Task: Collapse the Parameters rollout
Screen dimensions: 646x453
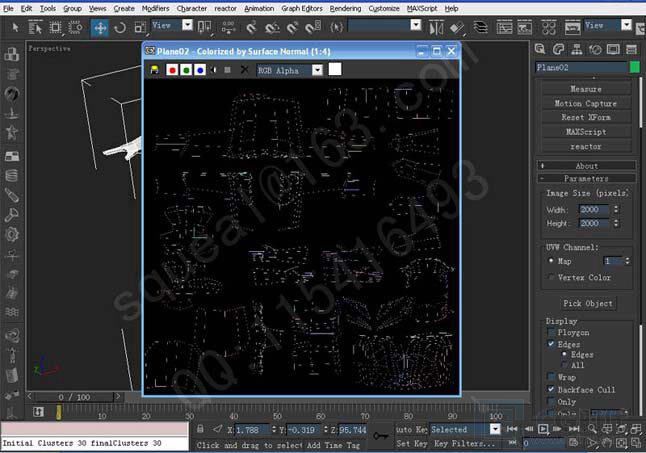Action: click(x=586, y=178)
